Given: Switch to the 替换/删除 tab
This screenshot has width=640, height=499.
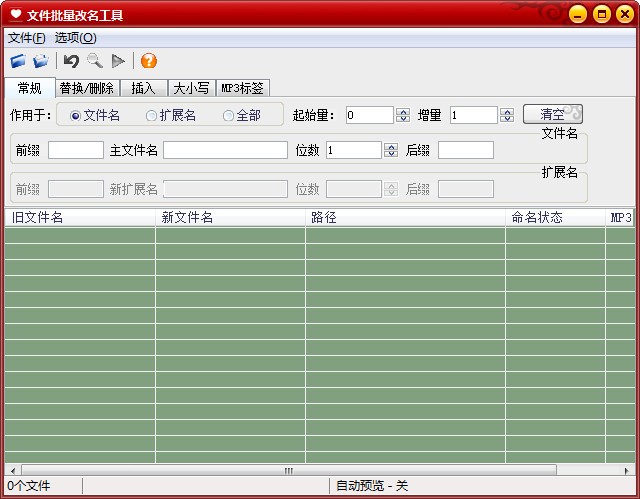Looking at the screenshot, I should click(87, 88).
